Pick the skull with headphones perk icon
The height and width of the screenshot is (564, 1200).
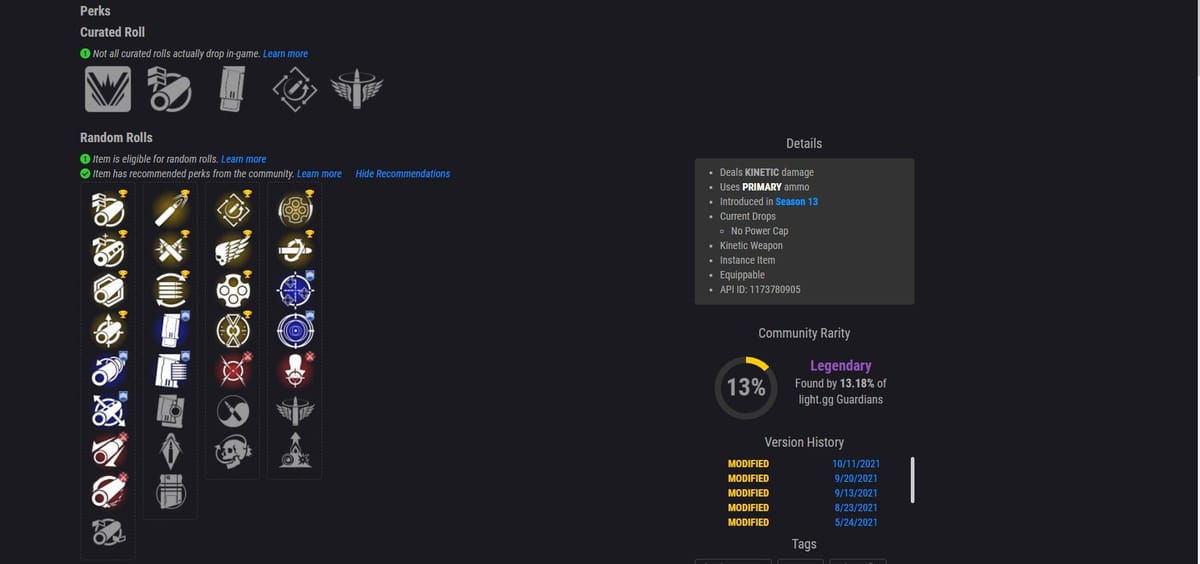point(232,452)
